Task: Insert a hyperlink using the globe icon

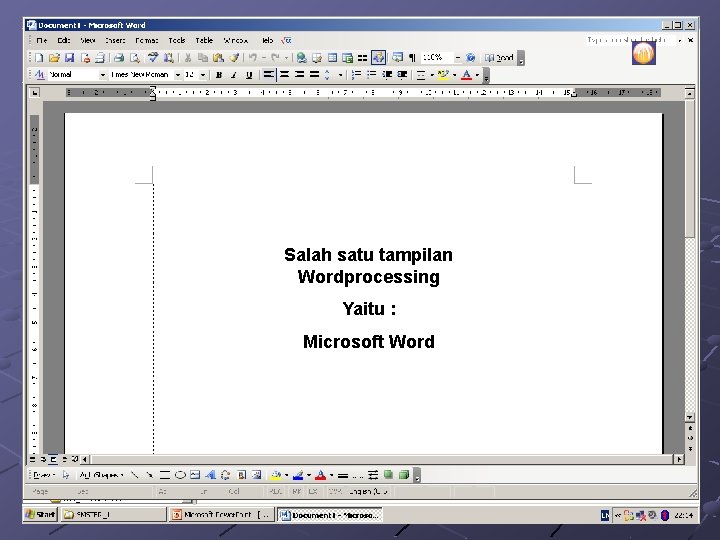Action: (301, 58)
